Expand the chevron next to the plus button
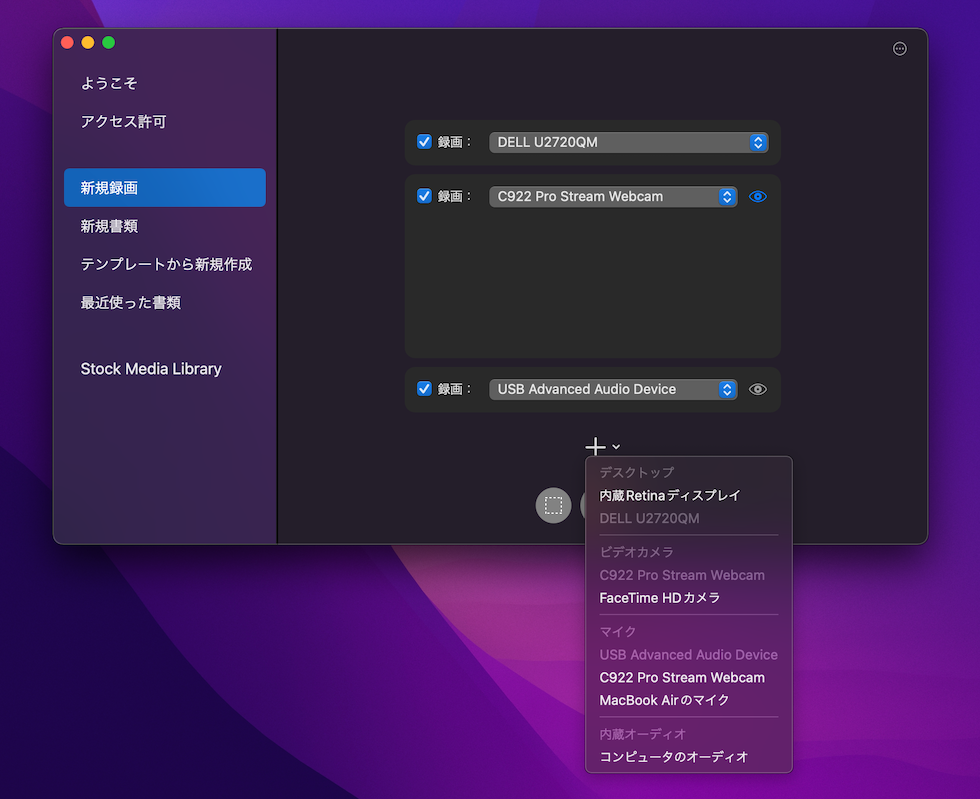 click(615, 447)
